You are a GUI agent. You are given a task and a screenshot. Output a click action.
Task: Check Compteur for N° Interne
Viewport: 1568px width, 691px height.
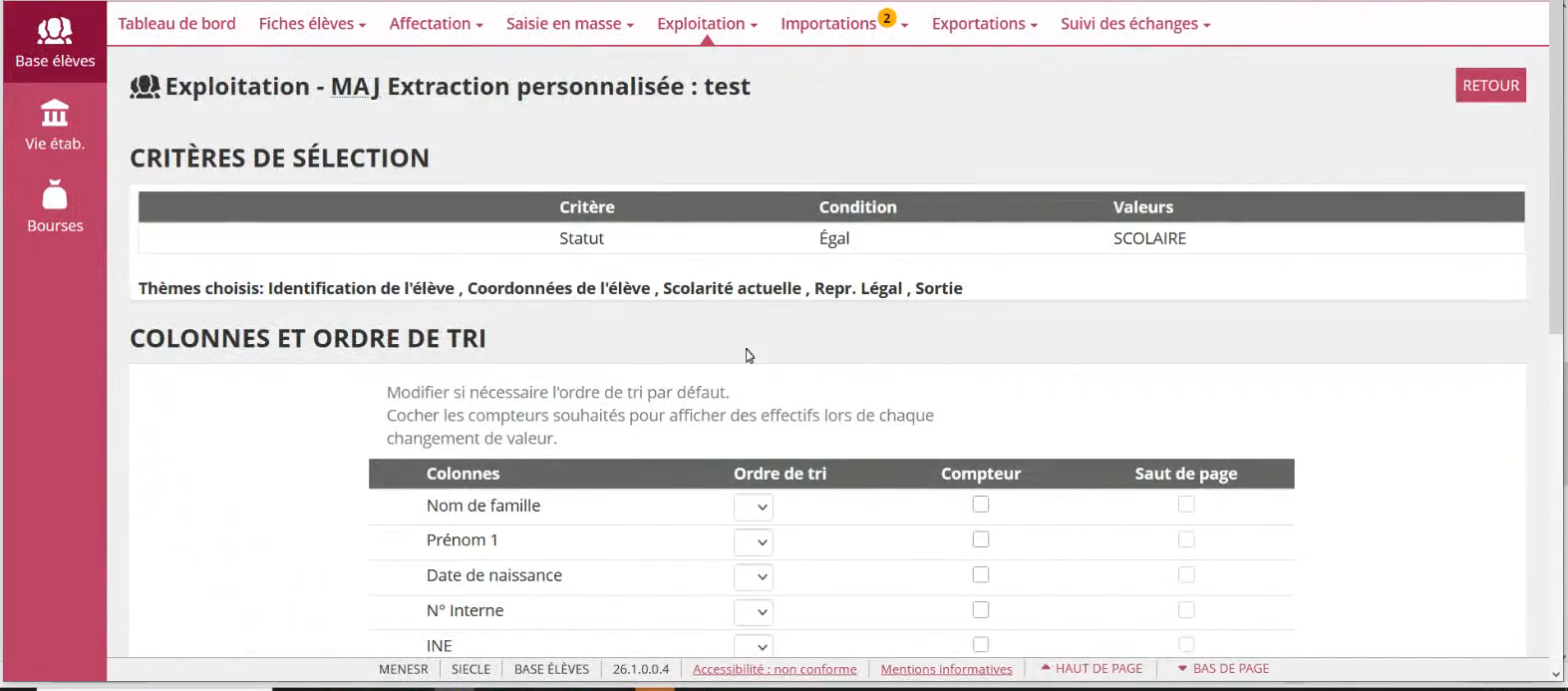coord(981,609)
